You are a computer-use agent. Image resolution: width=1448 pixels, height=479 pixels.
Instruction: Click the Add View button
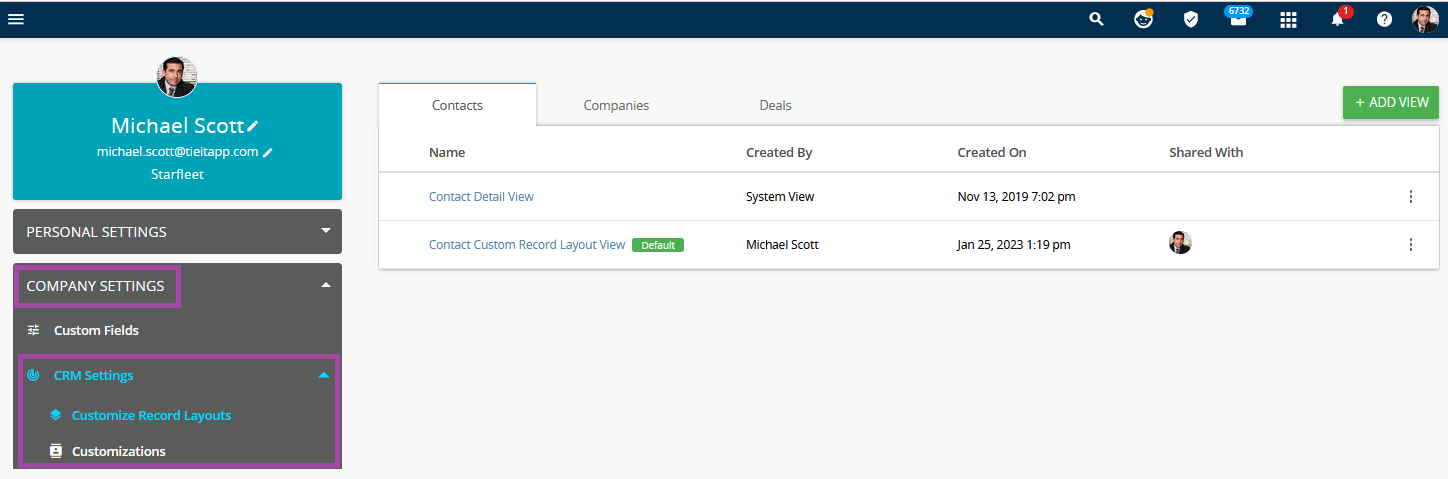[1391, 102]
